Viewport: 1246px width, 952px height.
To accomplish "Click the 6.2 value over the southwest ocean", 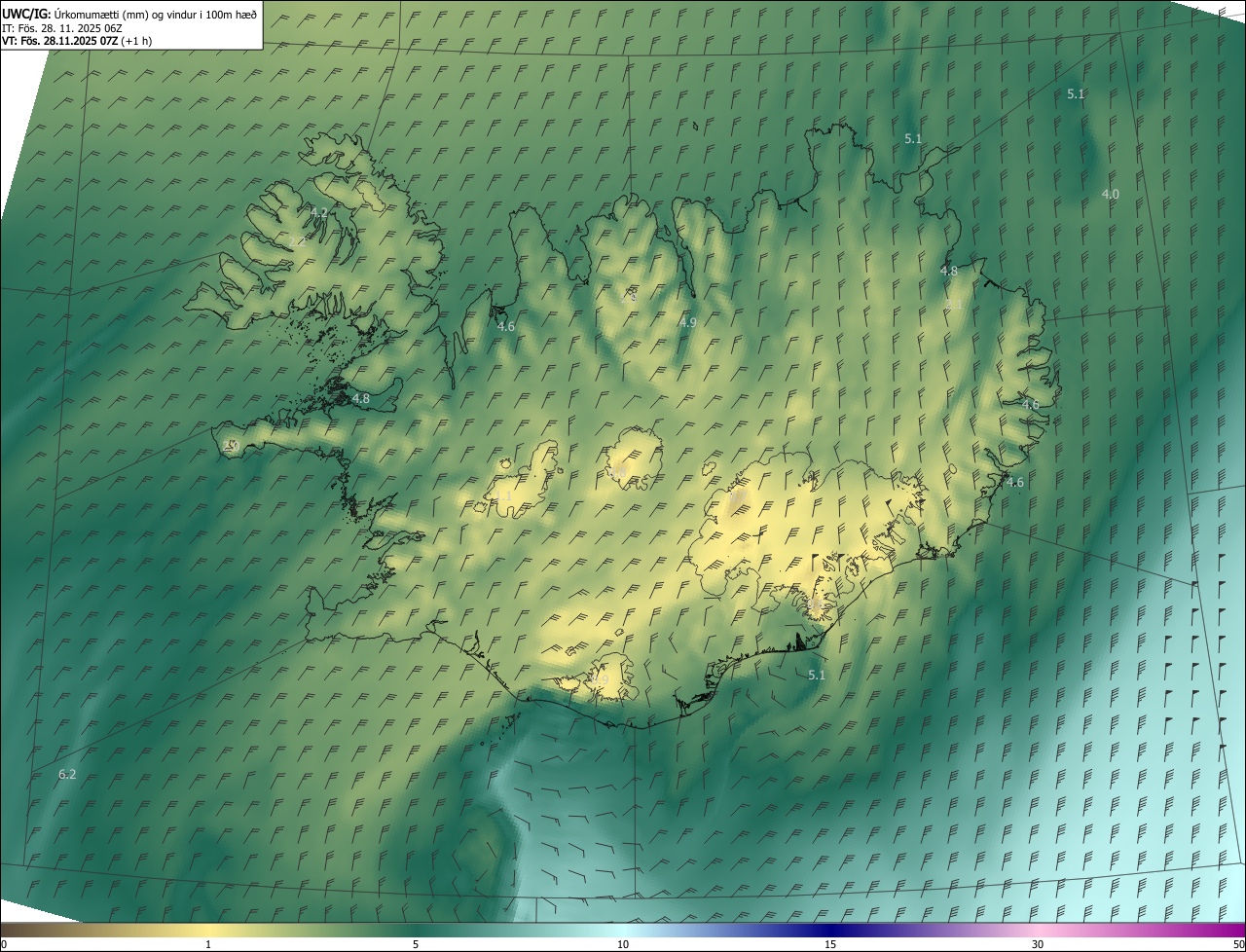I will click(x=67, y=774).
